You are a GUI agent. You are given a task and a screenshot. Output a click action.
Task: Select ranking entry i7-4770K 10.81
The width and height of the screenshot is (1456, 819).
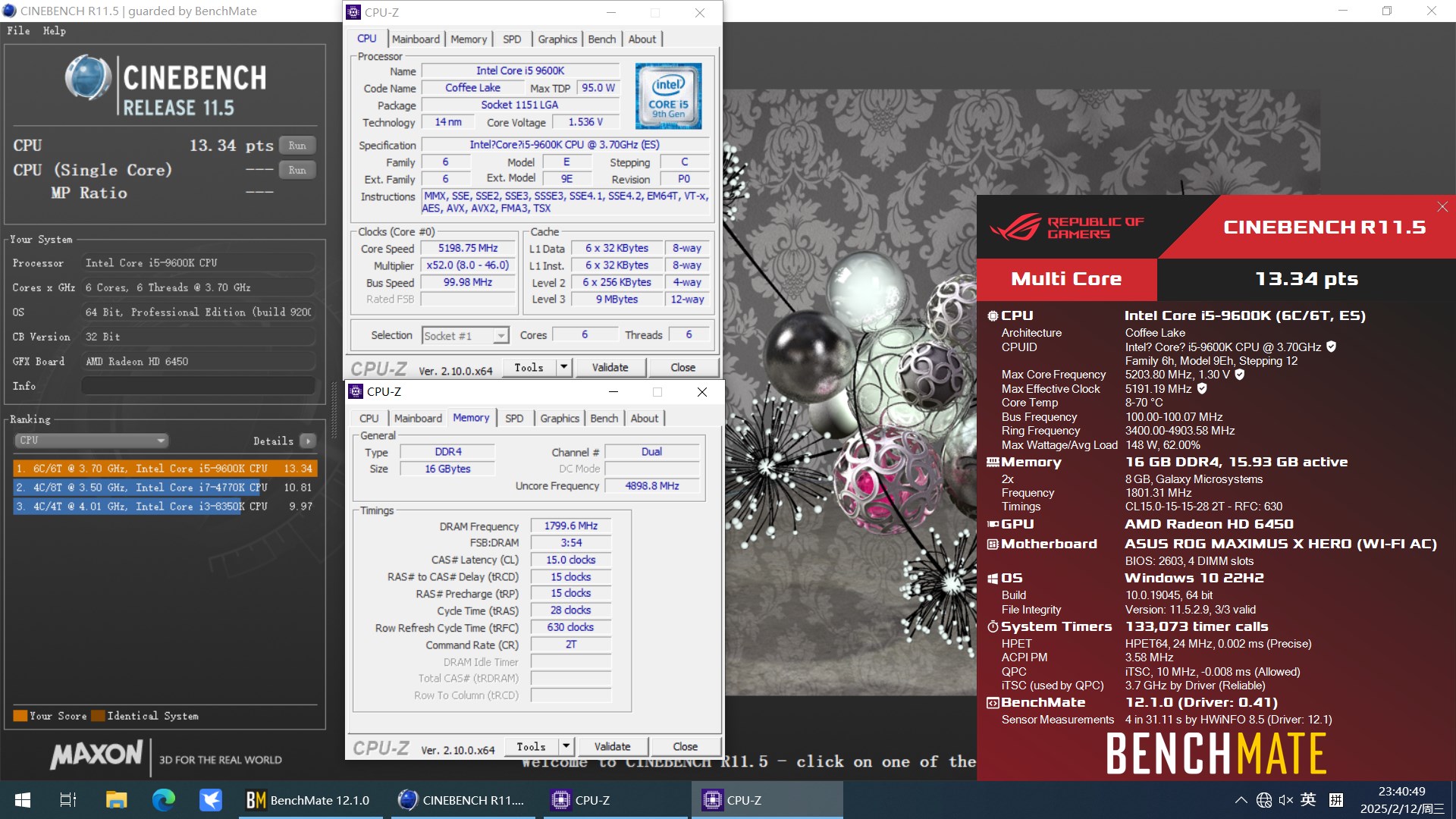pos(165,488)
